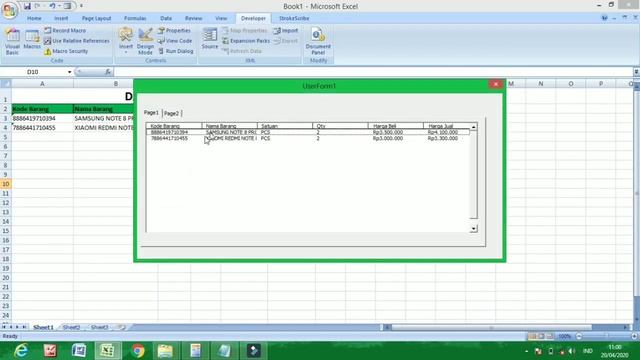Click Expansion Packs
The height and width of the screenshot is (360, 640).
point(246,41)
